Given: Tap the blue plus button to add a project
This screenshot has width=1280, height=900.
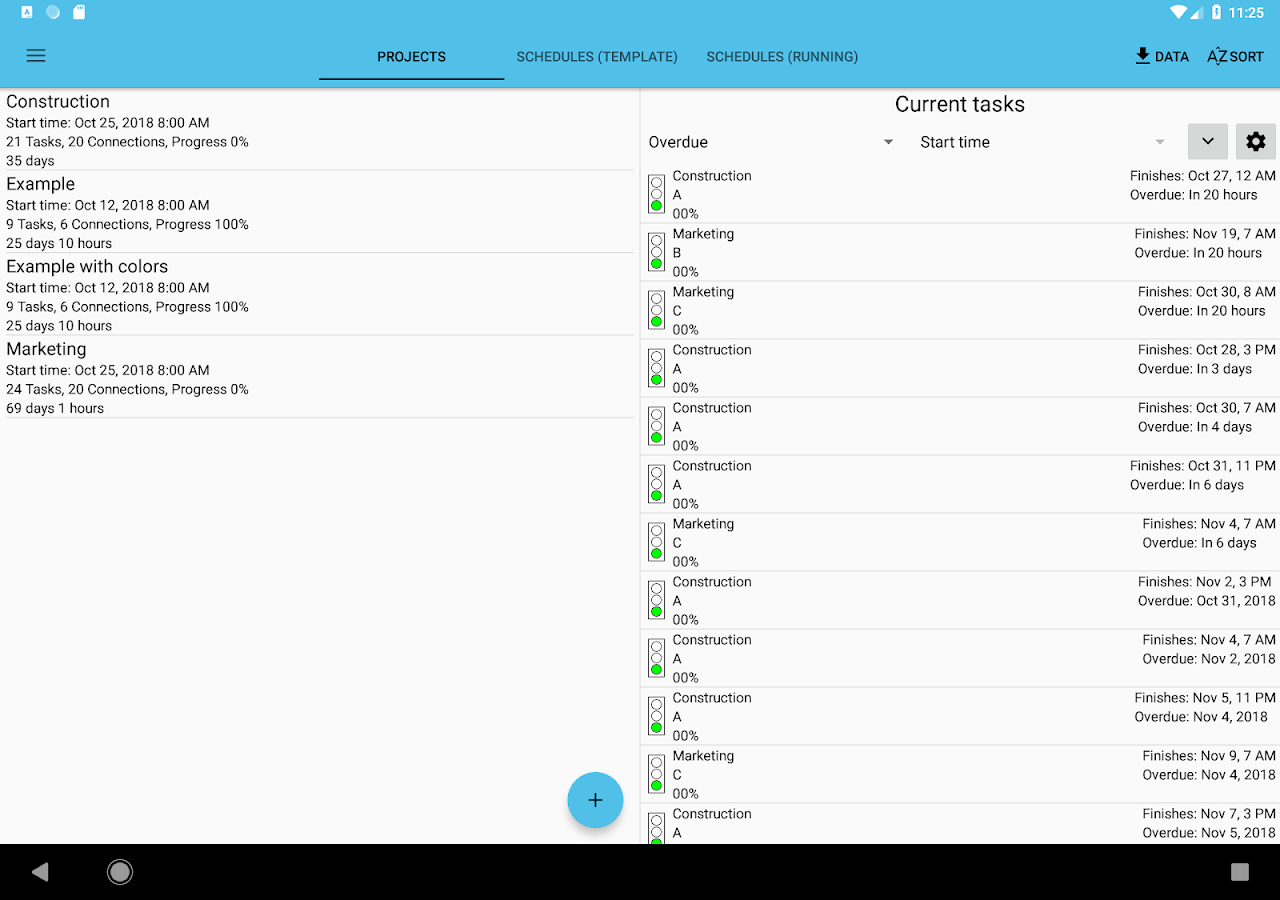Looking at the screenshot, I should pos(595,800).
